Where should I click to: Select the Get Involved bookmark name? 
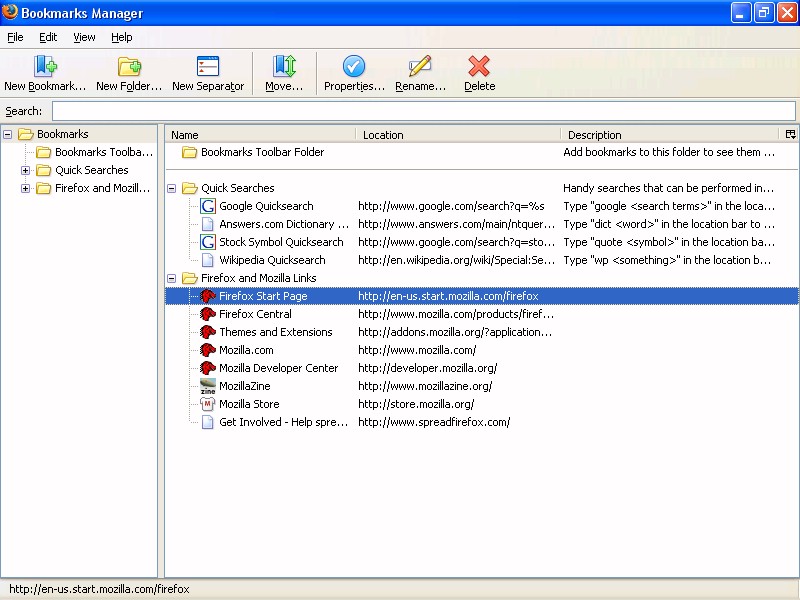pos(283,422)
